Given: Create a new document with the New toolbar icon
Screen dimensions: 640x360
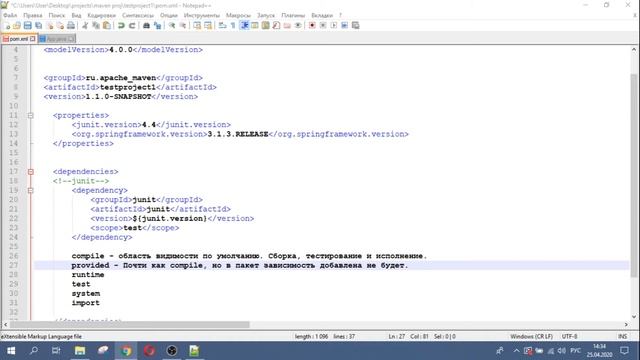Looking at the screenshot, I should [x=7, y=26].
